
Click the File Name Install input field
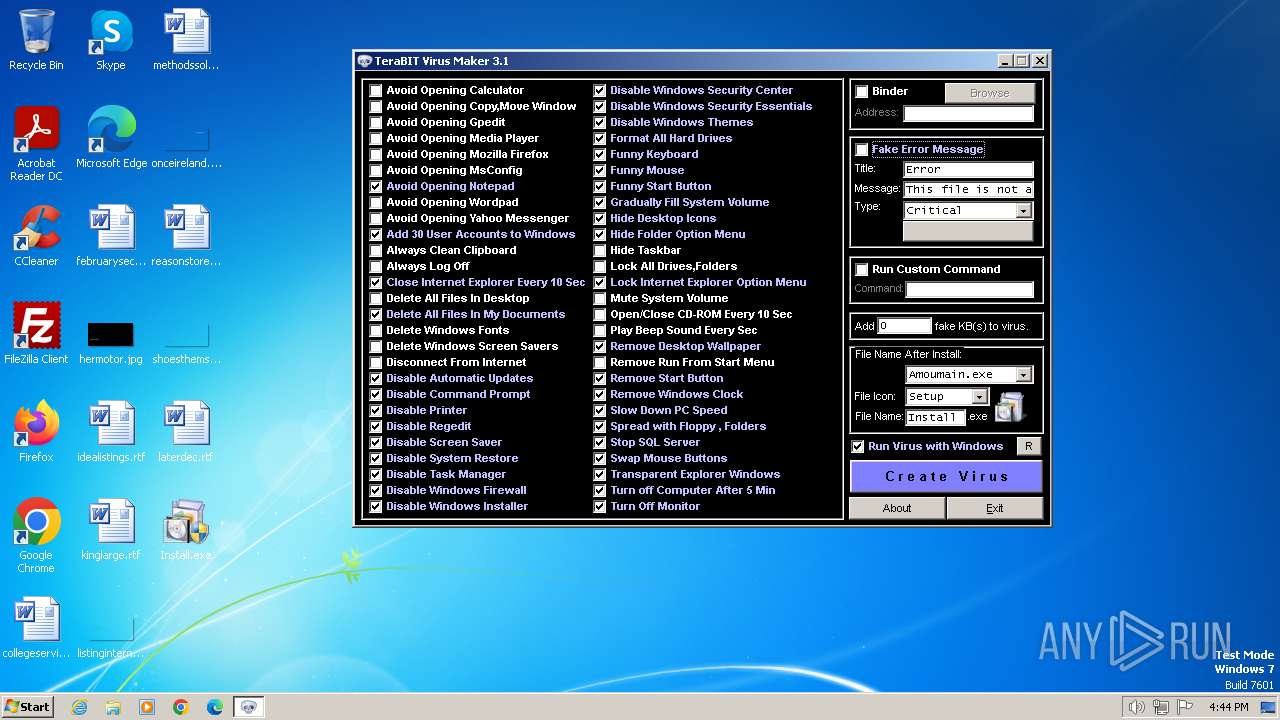[x=935, y=417]
